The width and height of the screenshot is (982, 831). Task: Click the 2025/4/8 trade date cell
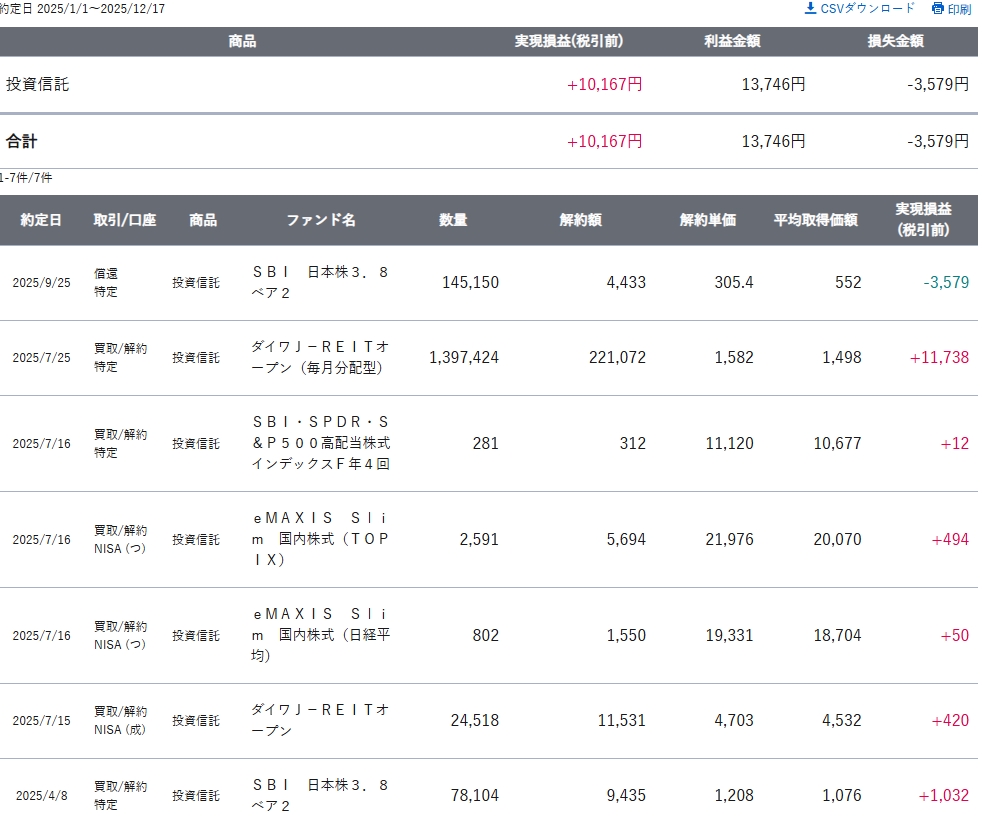(x=41, y=796)
